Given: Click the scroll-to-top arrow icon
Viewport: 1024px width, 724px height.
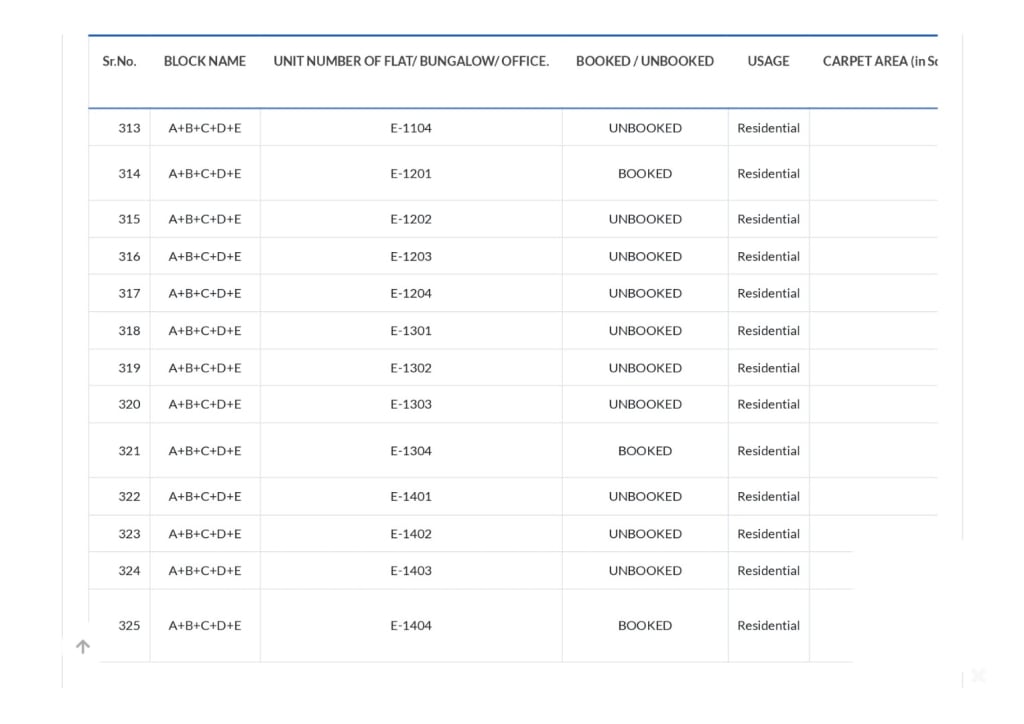Looking at the screenshot, I should 83,646.
